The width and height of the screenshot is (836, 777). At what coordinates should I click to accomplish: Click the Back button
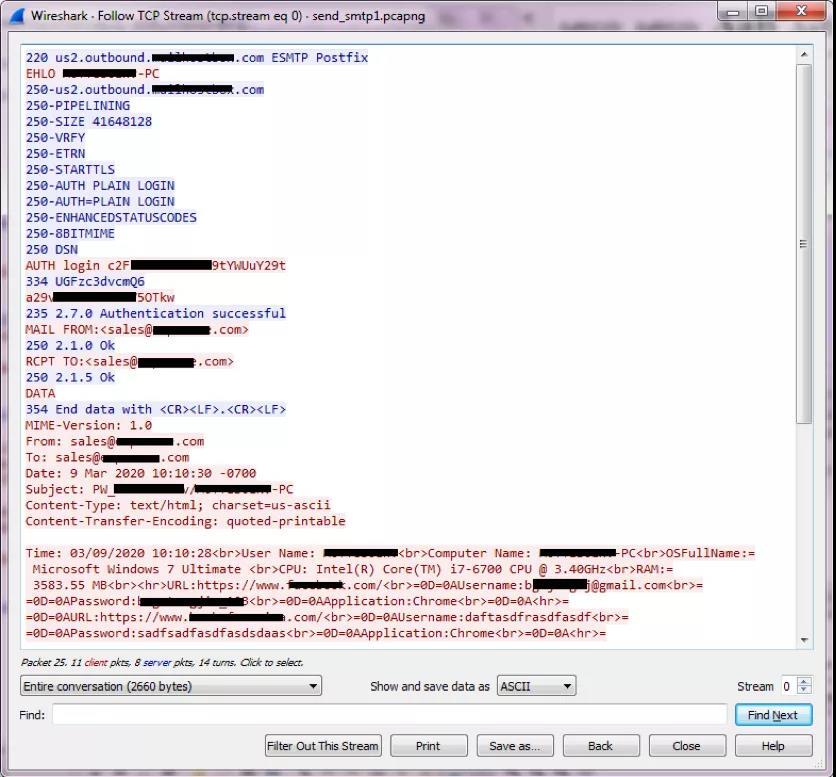coord(600,746)
